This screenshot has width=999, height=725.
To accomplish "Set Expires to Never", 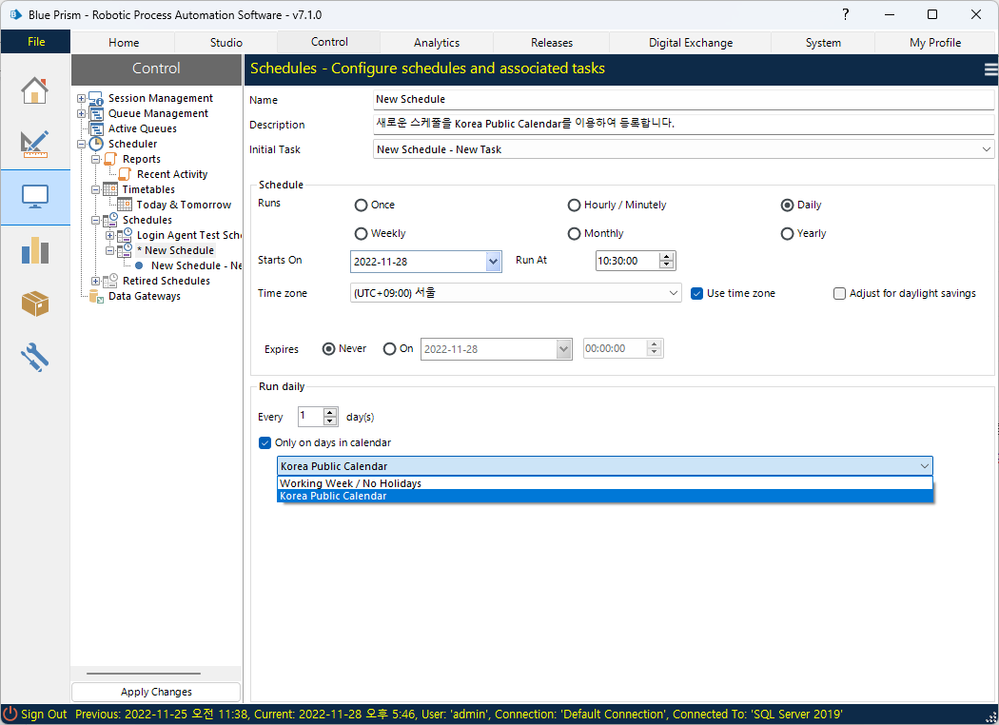I will pyautogui.click(x=329, y=349).
